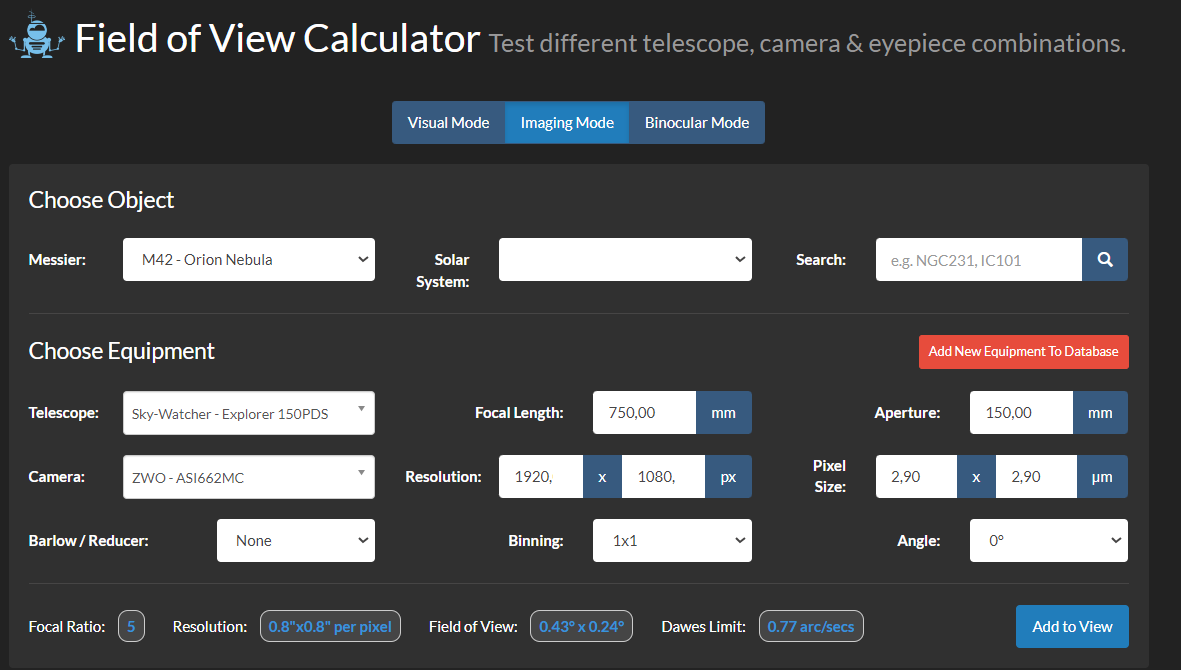Expand the Solar System dropdown
The width and height of the screenshot is (1181, 670).
(x=625, y=259)
